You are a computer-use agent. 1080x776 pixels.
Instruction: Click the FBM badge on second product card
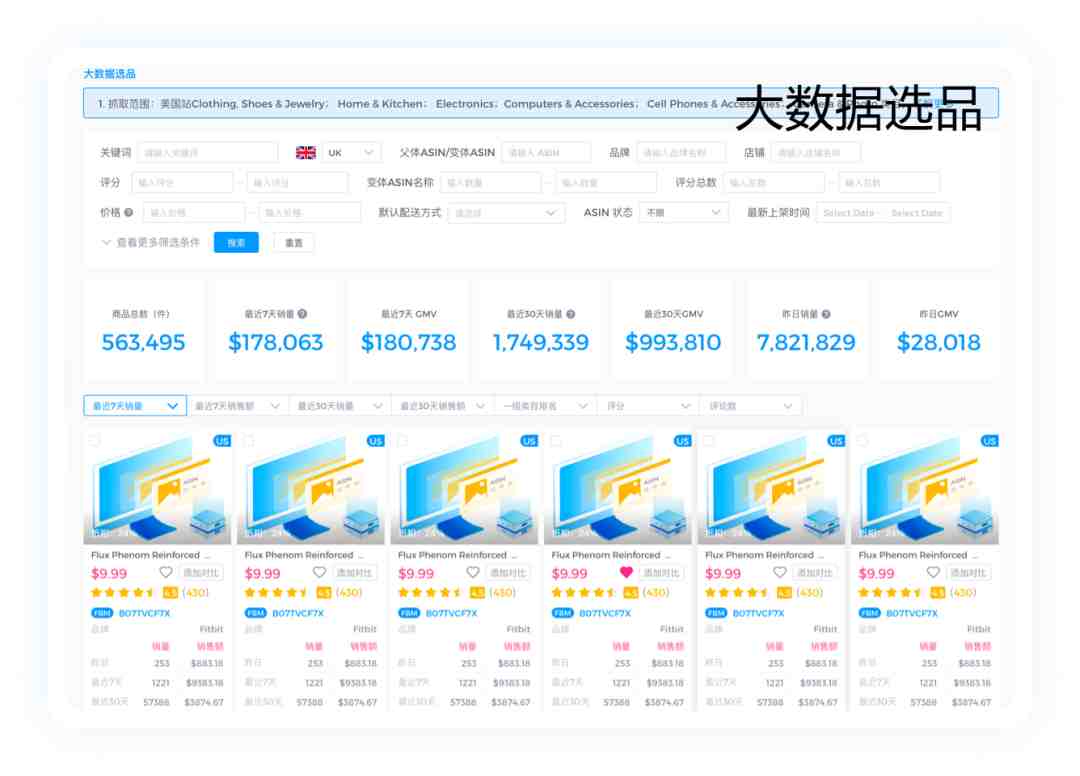click(x=256, y=613)
